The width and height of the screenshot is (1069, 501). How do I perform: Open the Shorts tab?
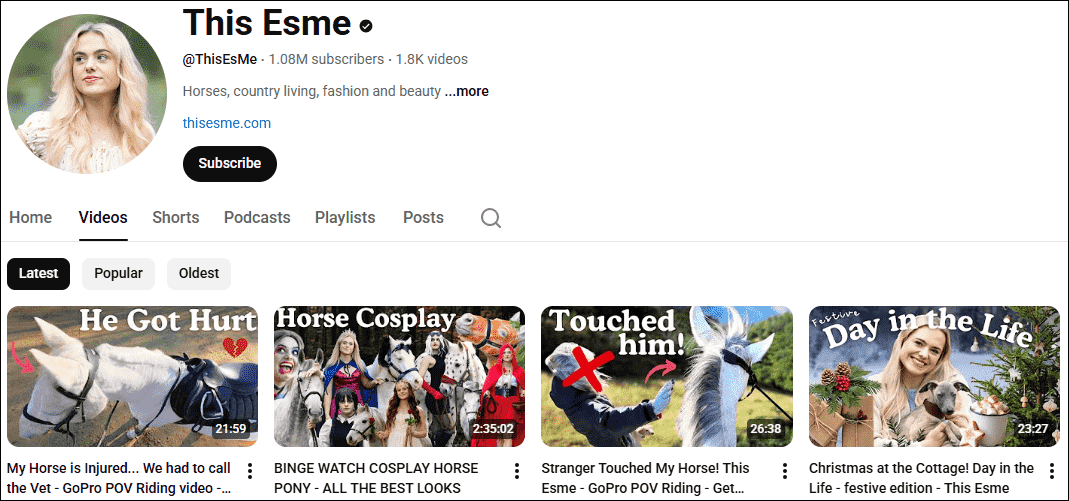click(176, 217)
